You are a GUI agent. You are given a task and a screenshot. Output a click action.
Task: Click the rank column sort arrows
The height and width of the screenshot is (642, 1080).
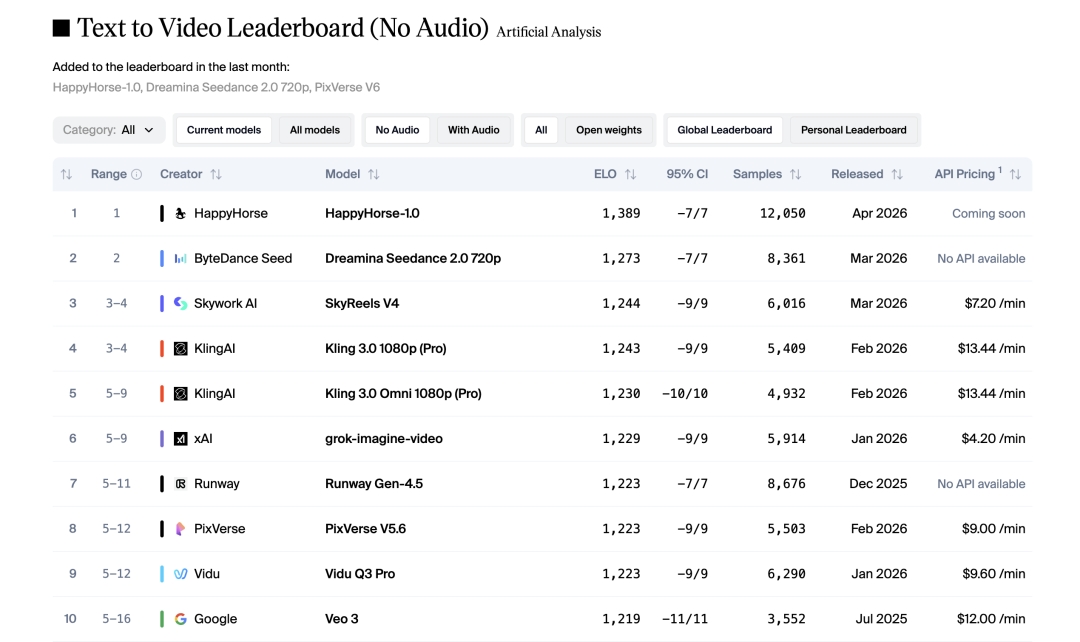tap(66, 174)
